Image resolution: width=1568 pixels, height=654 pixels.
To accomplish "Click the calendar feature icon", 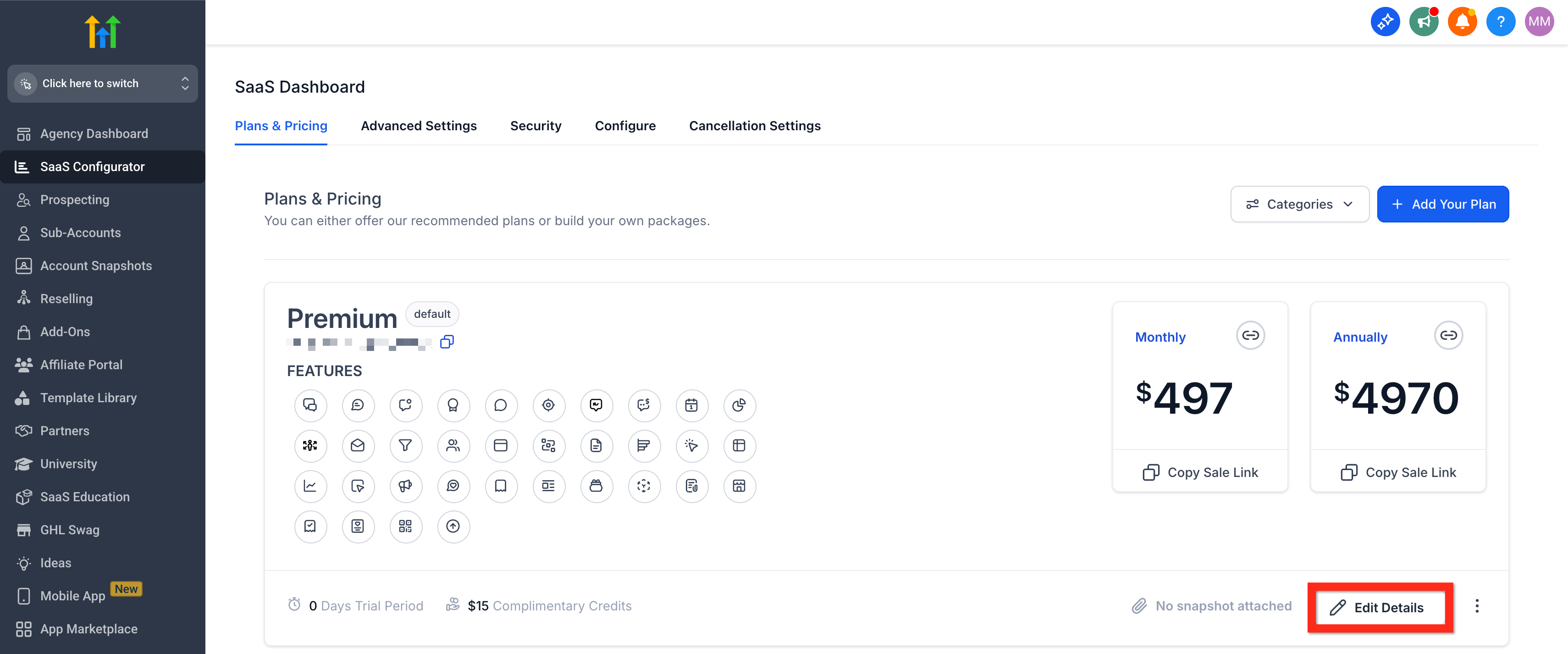I will tap(691, 405).
